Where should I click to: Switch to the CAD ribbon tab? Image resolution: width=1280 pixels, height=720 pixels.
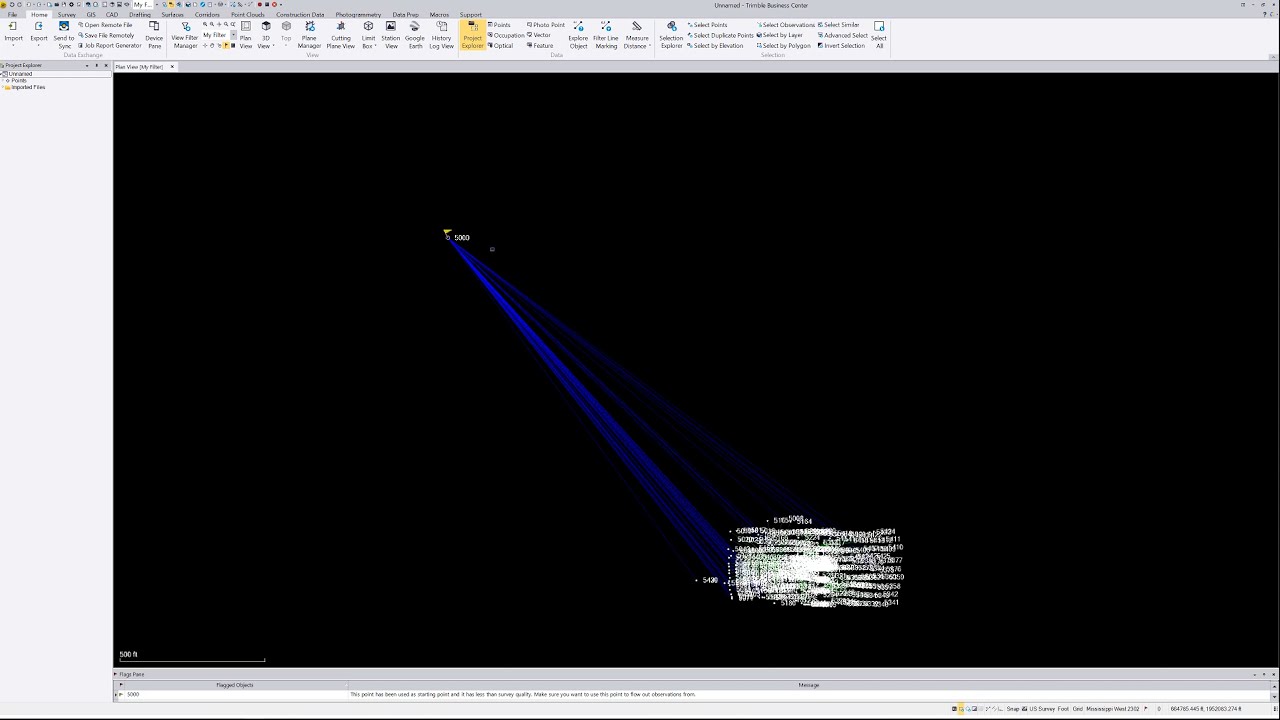[x=112, y=15]
